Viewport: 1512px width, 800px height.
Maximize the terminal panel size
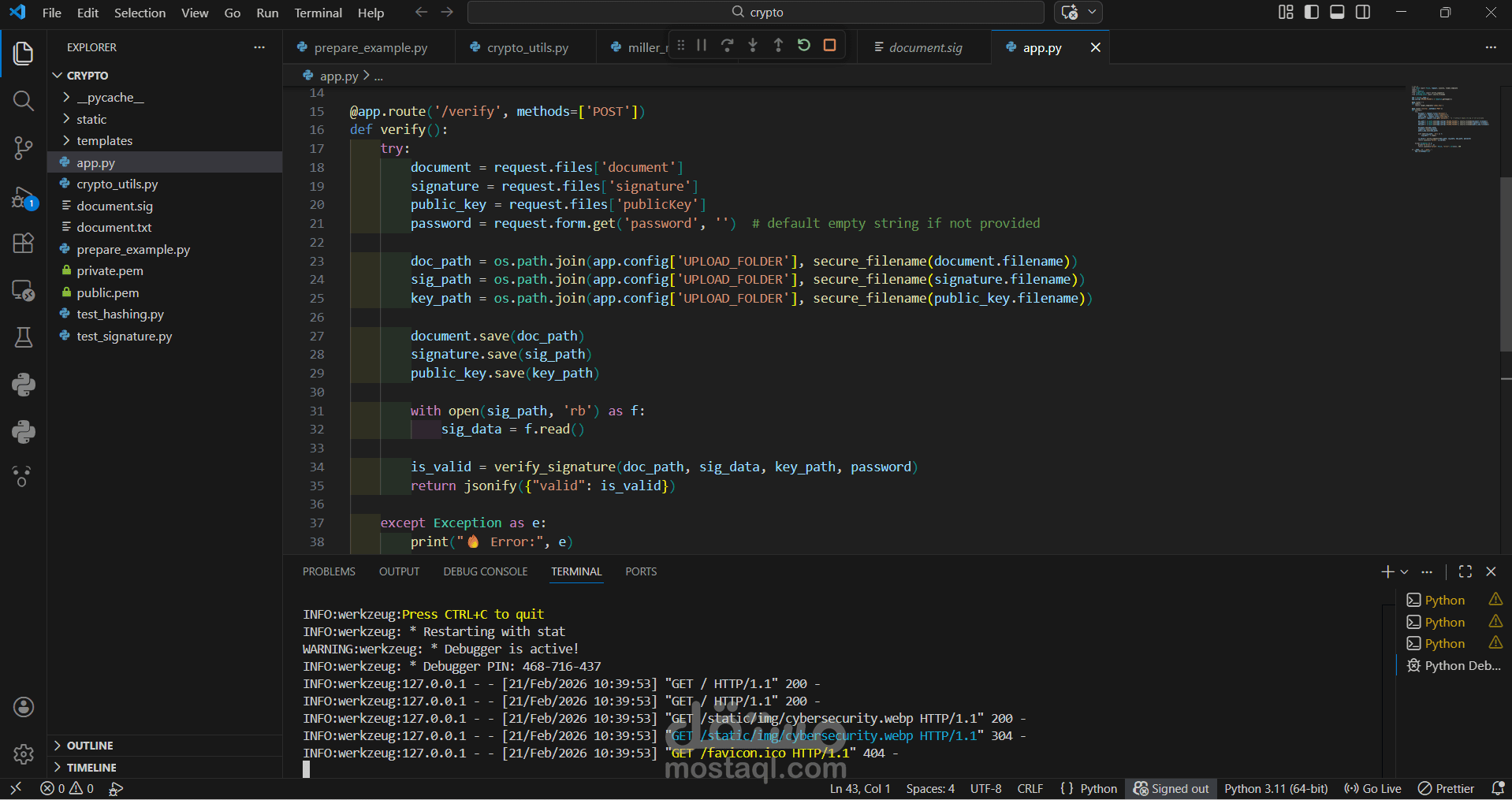point(1465,571)
